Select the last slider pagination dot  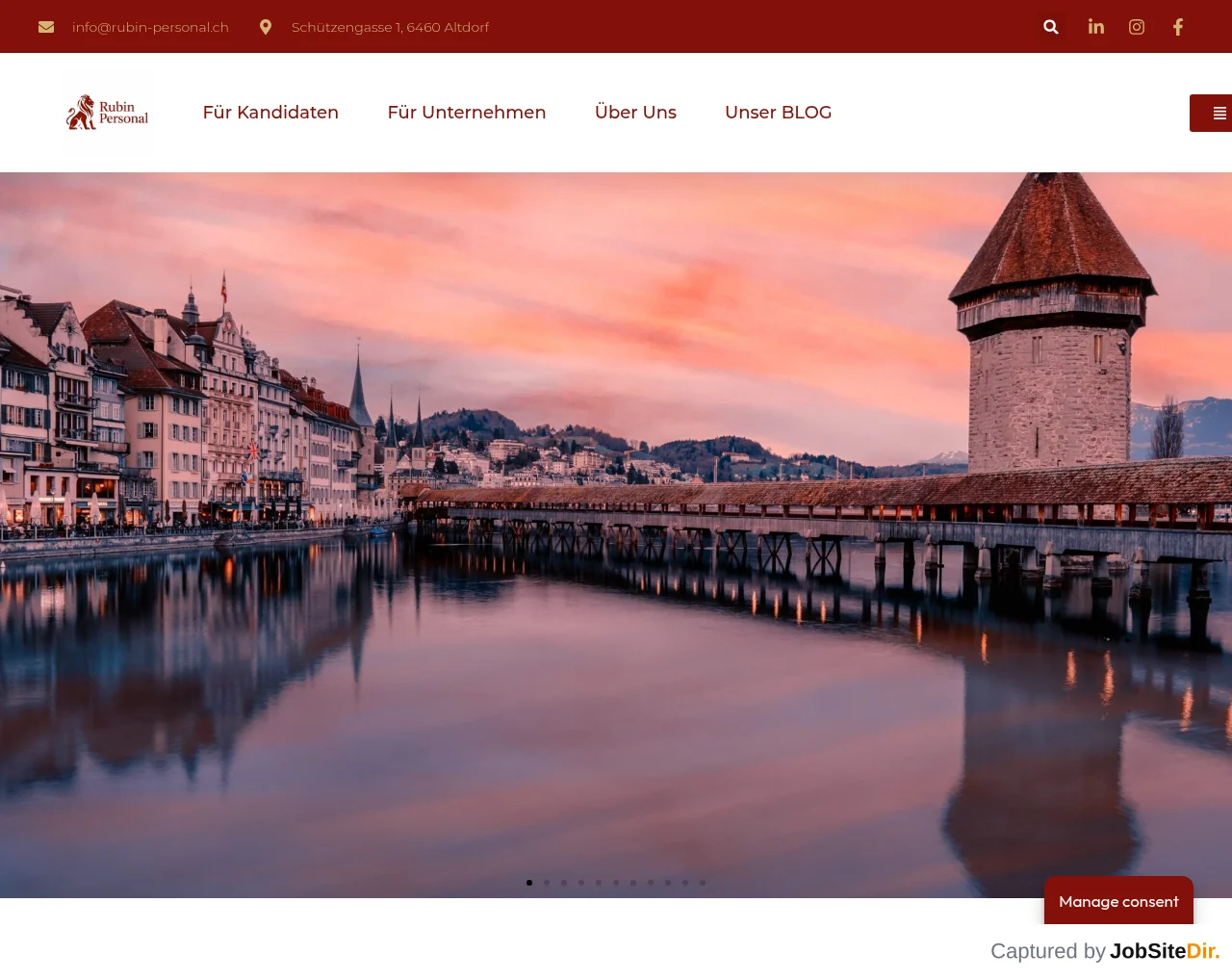coord(703,883)
